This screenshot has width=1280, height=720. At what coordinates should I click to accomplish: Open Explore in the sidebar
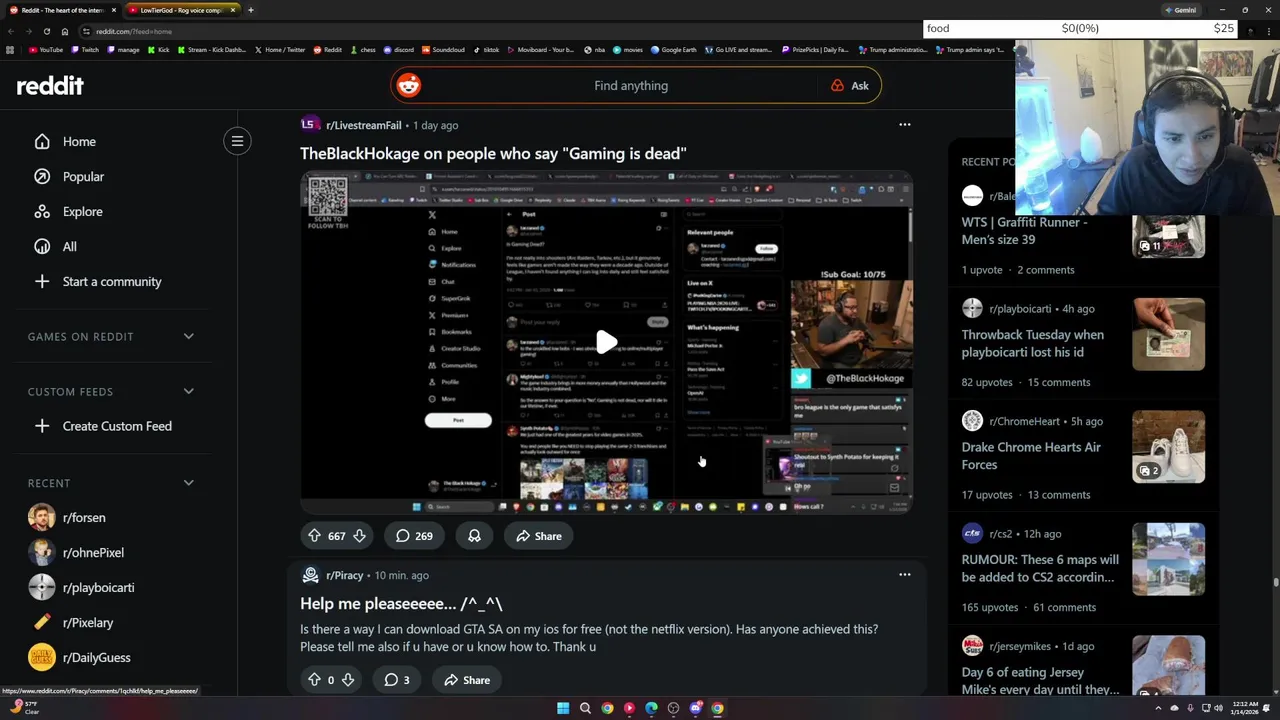(x=82, y=212)
